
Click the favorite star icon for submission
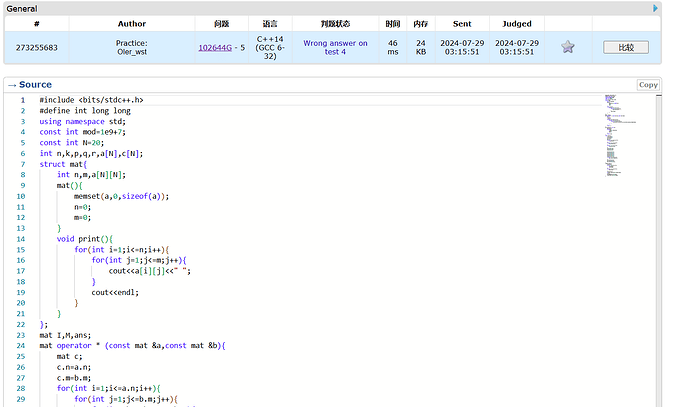point(568,47)
